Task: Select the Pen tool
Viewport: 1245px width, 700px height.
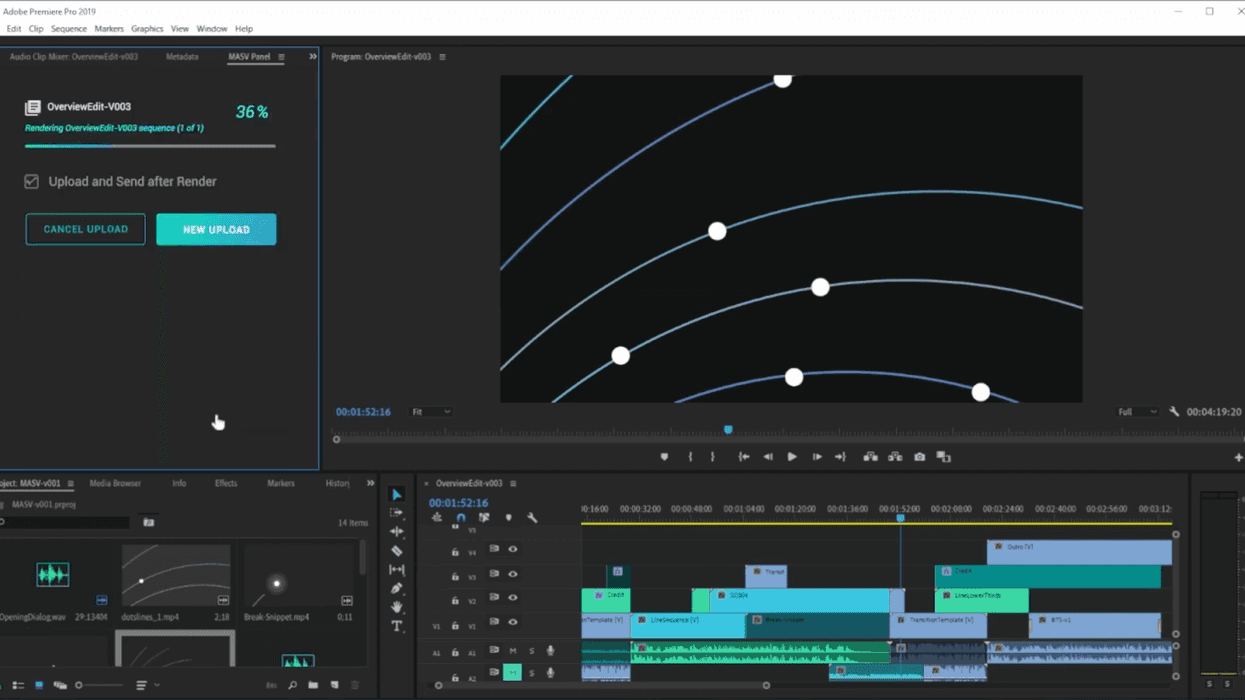Action: point(397,589)
